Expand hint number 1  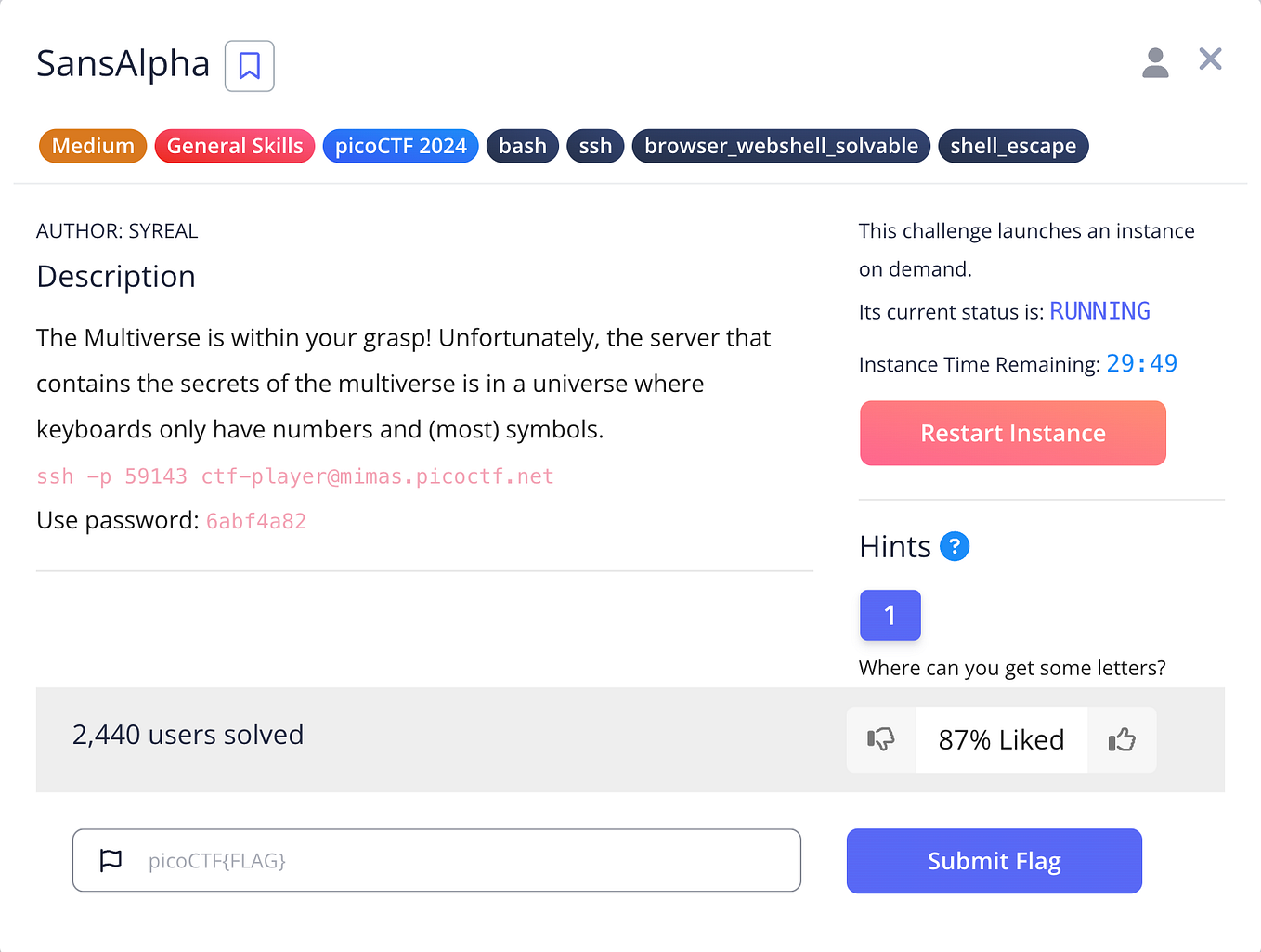click(x=890, y=615)
